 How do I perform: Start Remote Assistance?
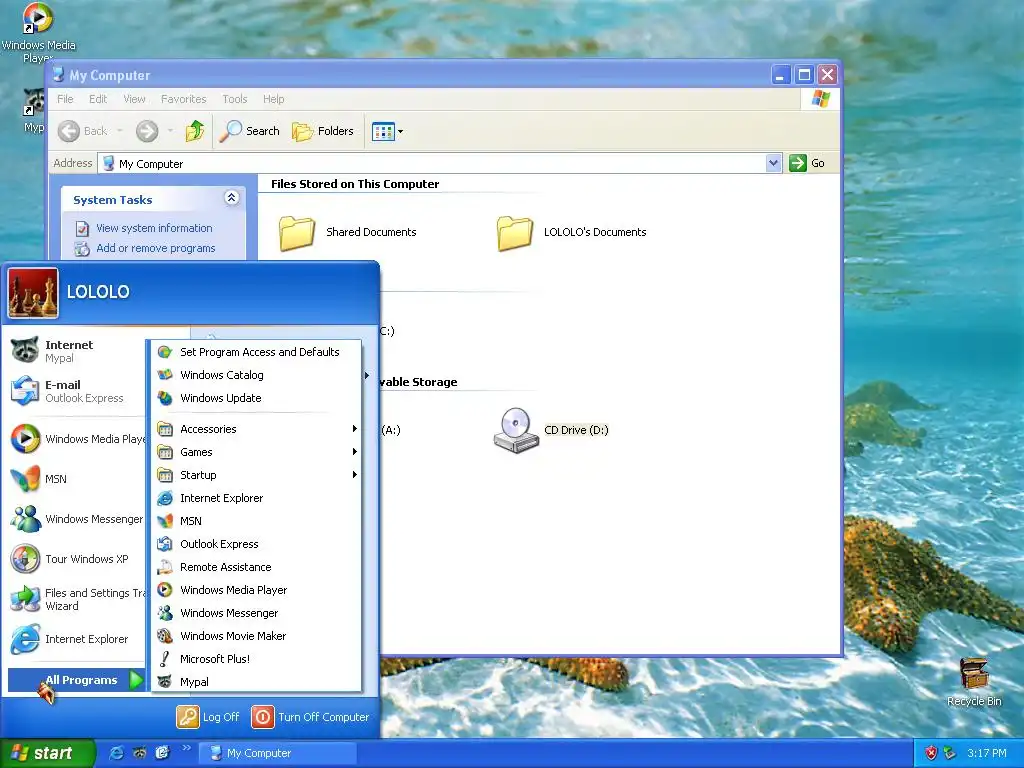pos(257,567)
